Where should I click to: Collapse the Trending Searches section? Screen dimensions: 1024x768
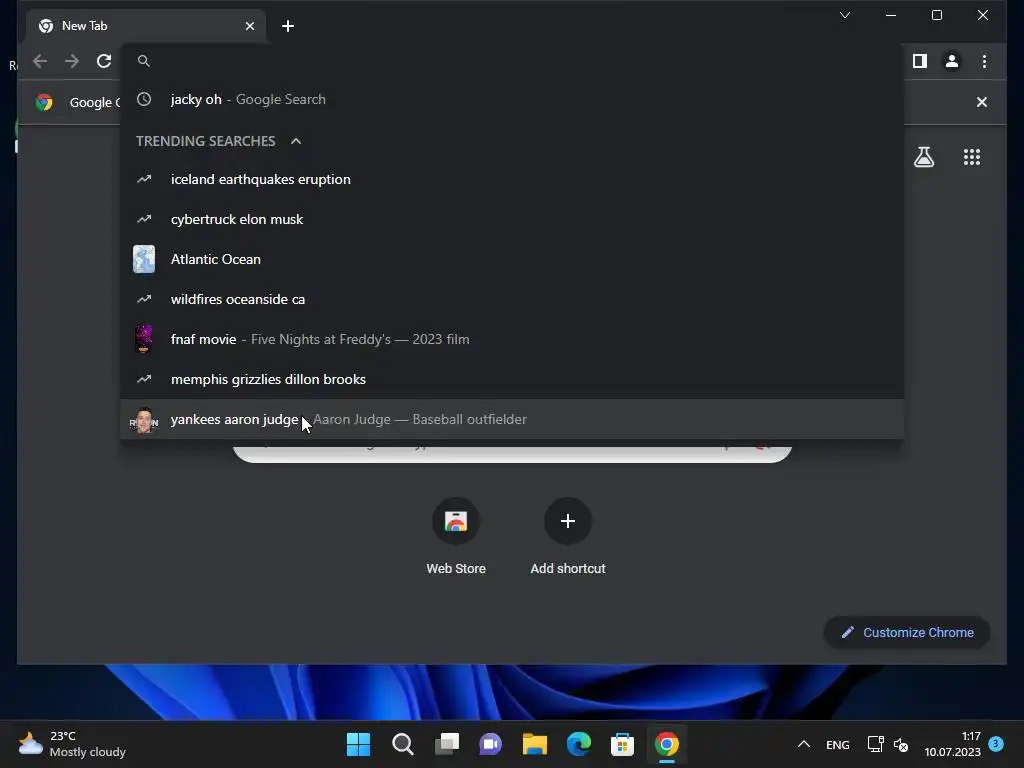[x=296, y=141]
